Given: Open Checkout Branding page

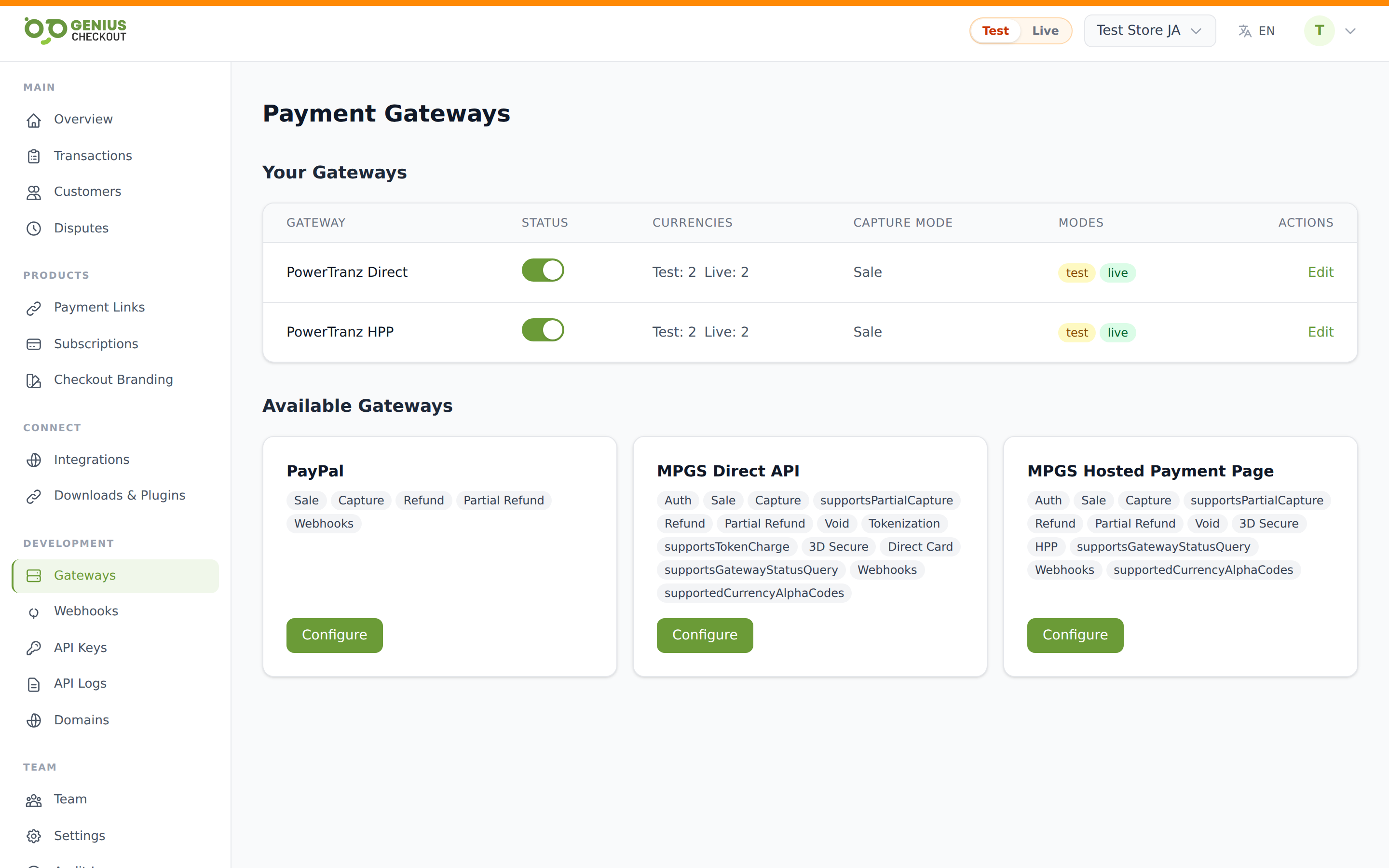Looking at the screenshot, I should (115, 380).
